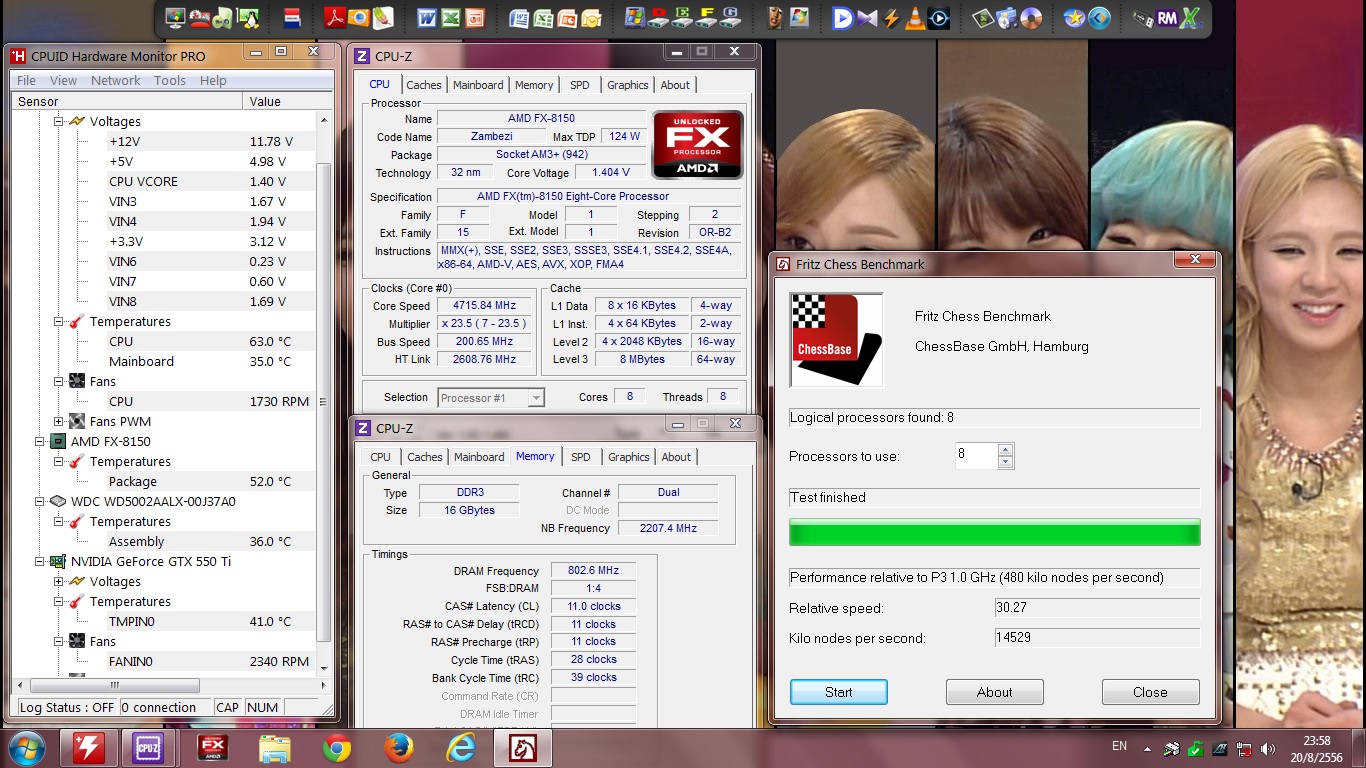Click the Sensor column header
1366x768 pixels.
click(x=127, y=101)
